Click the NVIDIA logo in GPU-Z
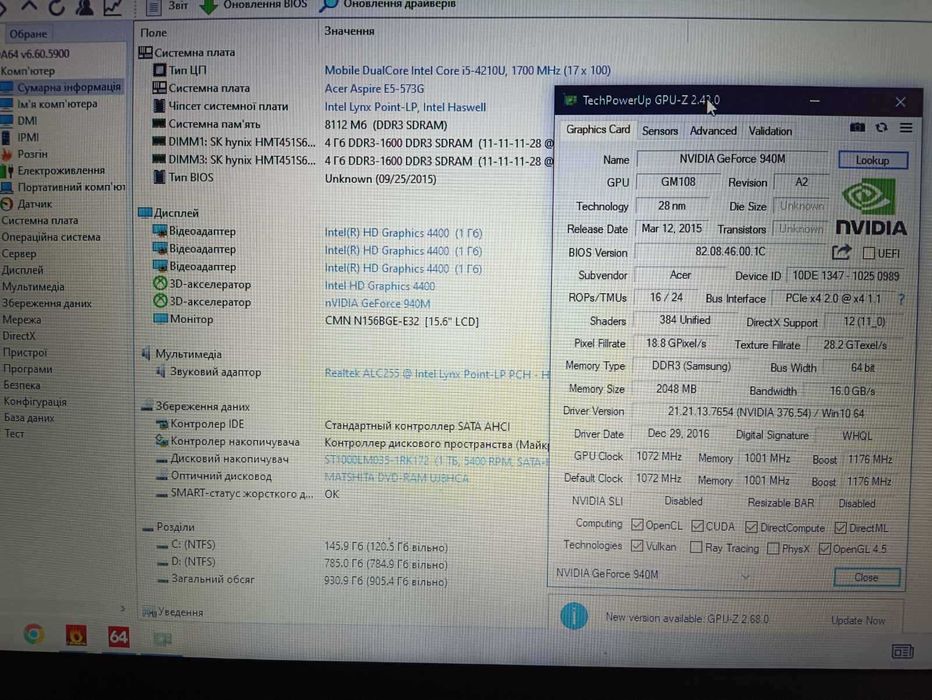The image size is (932, 700). 871,208
